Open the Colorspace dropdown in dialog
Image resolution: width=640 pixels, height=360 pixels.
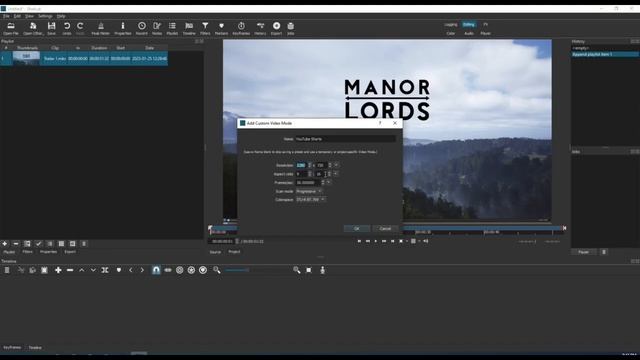click(x=310, y=200)
